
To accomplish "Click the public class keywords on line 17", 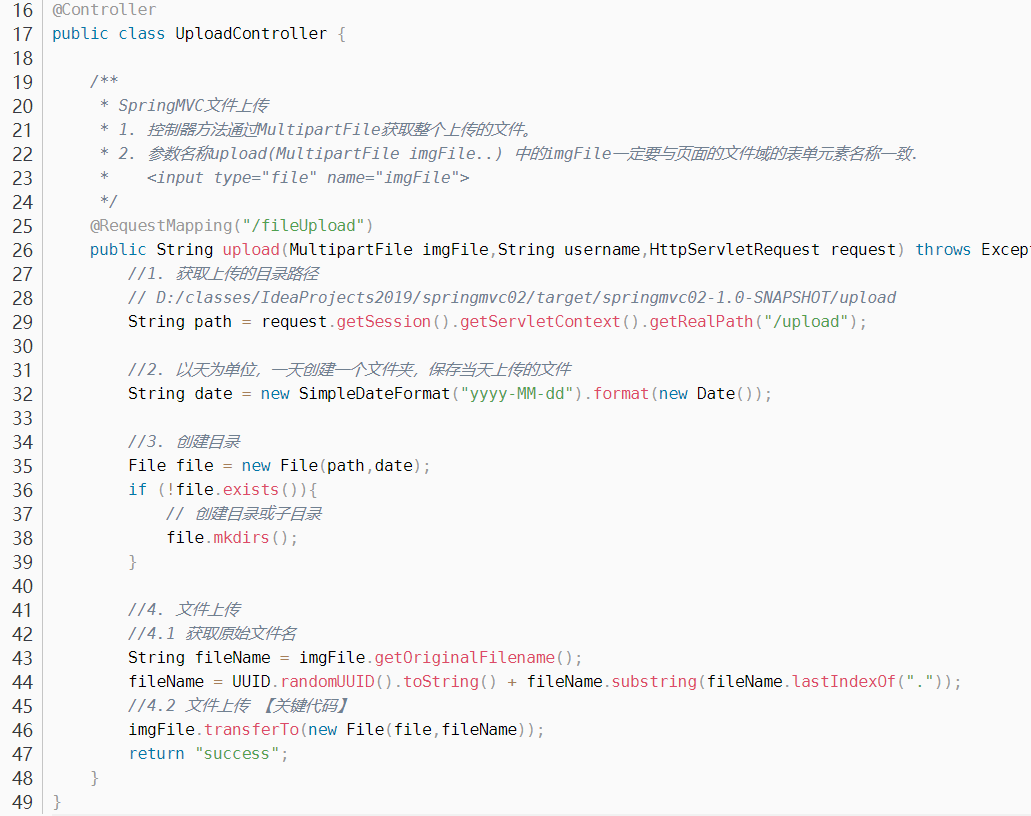I will (108, 34).
